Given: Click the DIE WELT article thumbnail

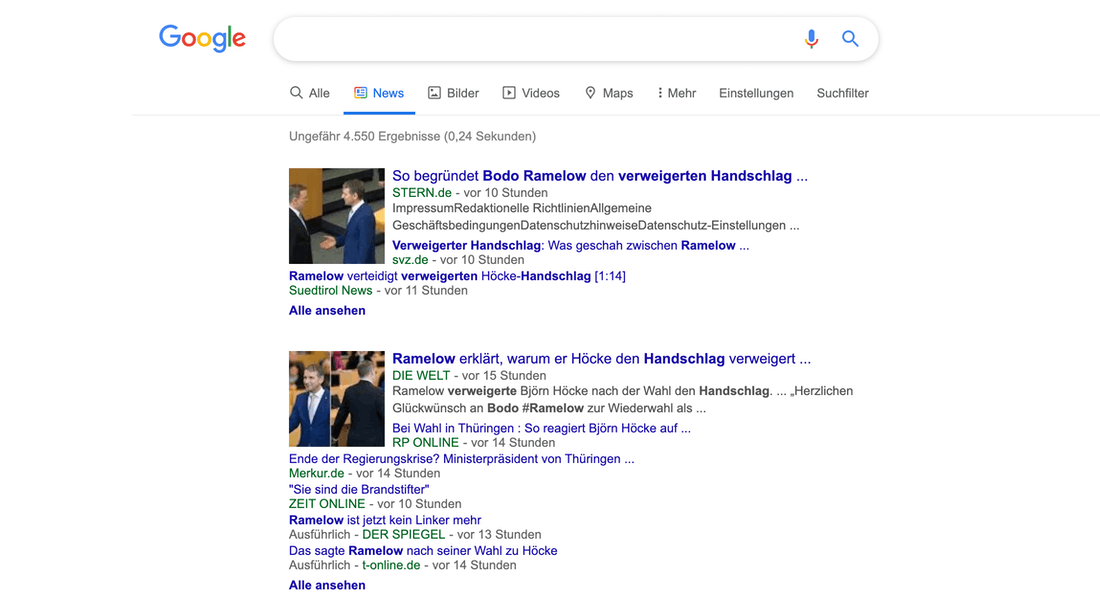Looking at the screenshot, I should point(336,398).
